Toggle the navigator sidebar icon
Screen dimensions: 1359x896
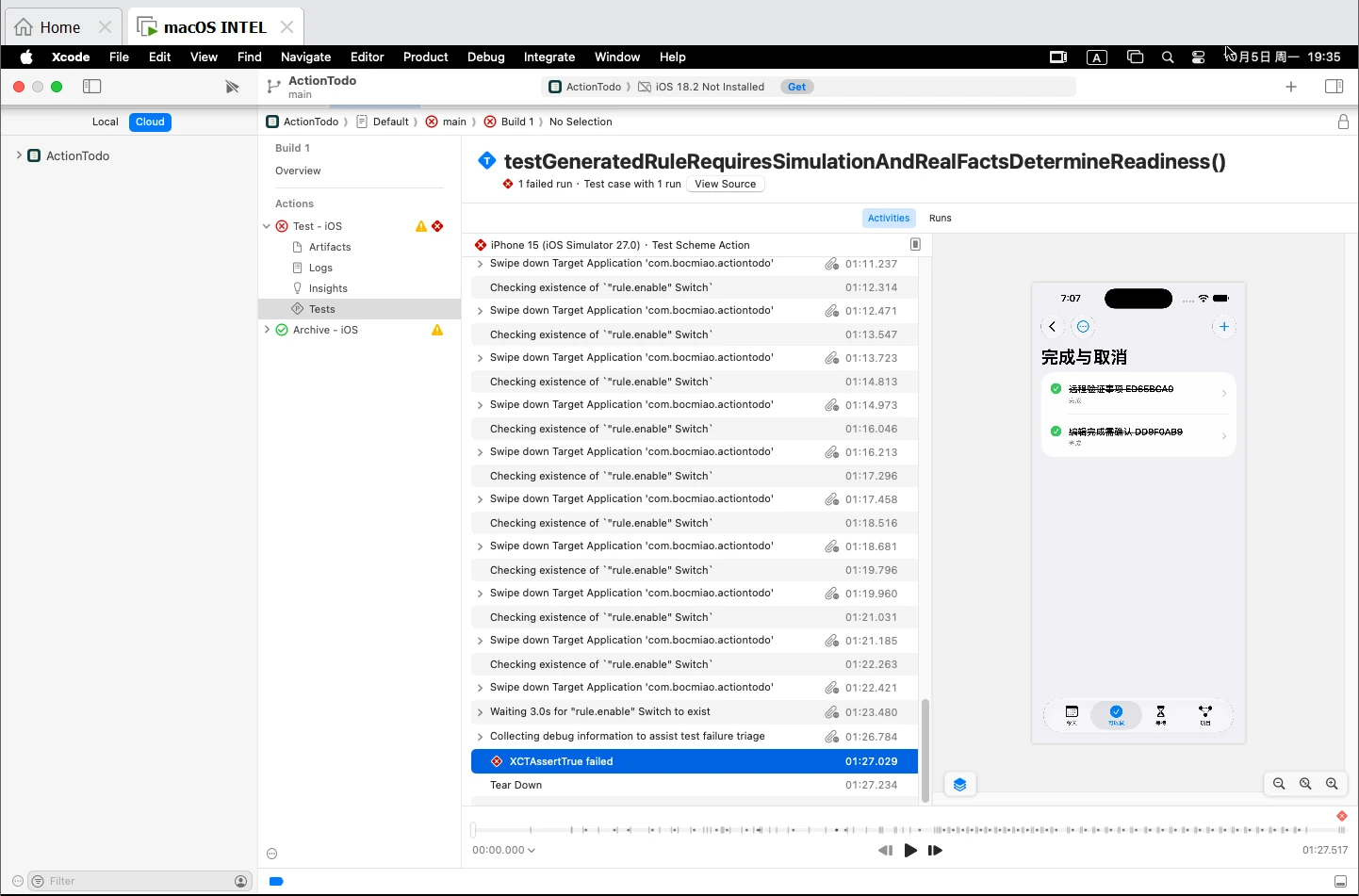click(91, 87)
